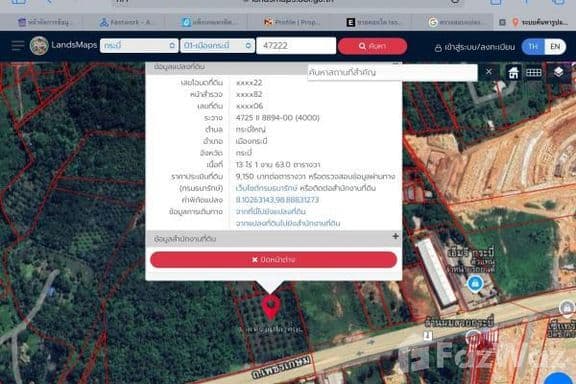Click the map sheet value 4725 II 8894-00 (4000)

point(278,118)
